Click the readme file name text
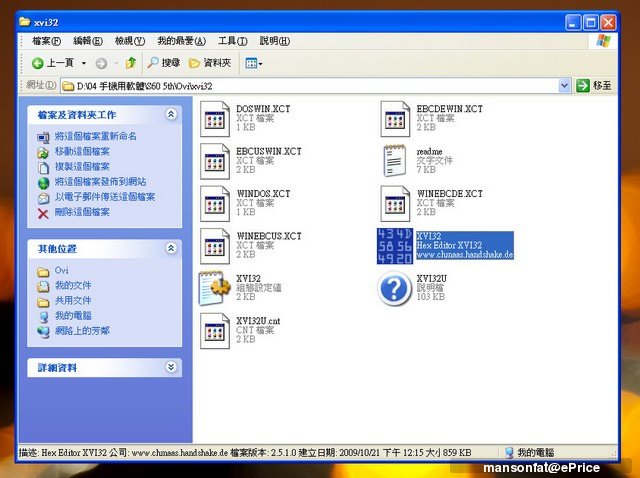Viewport: 640px width, 478px height. [429, 151]
